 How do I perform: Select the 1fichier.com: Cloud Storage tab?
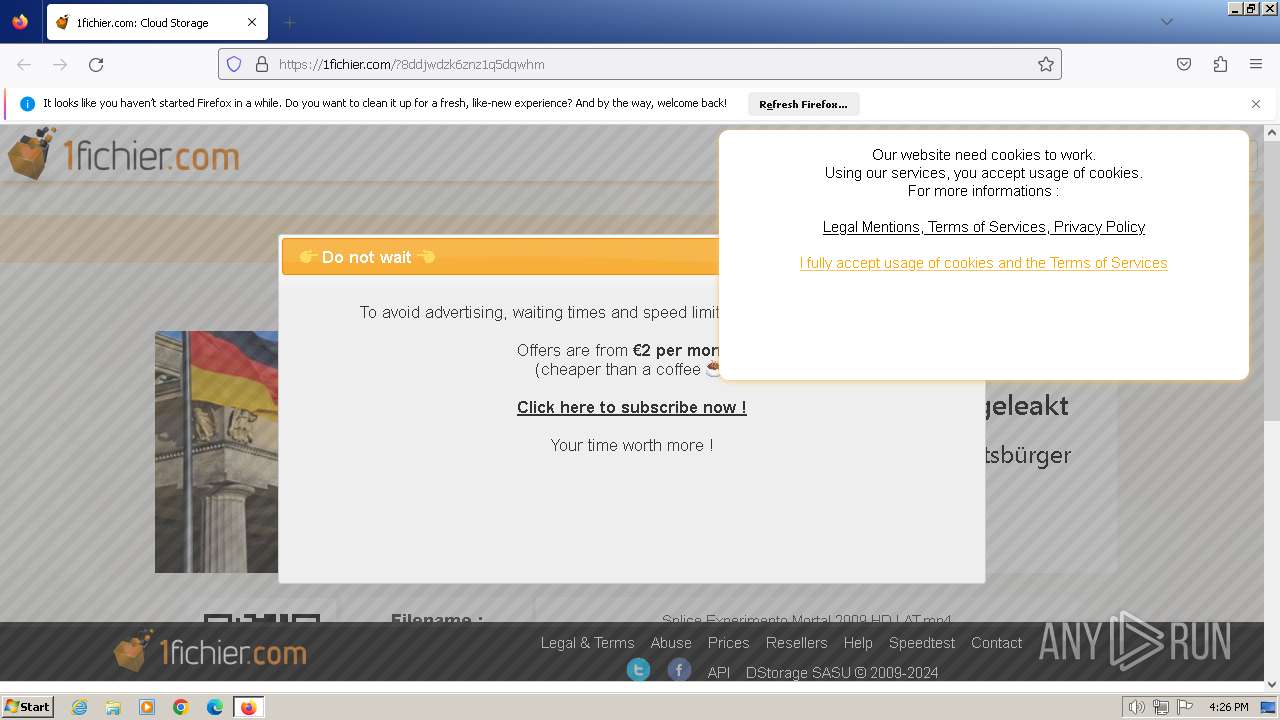(156, 22)
